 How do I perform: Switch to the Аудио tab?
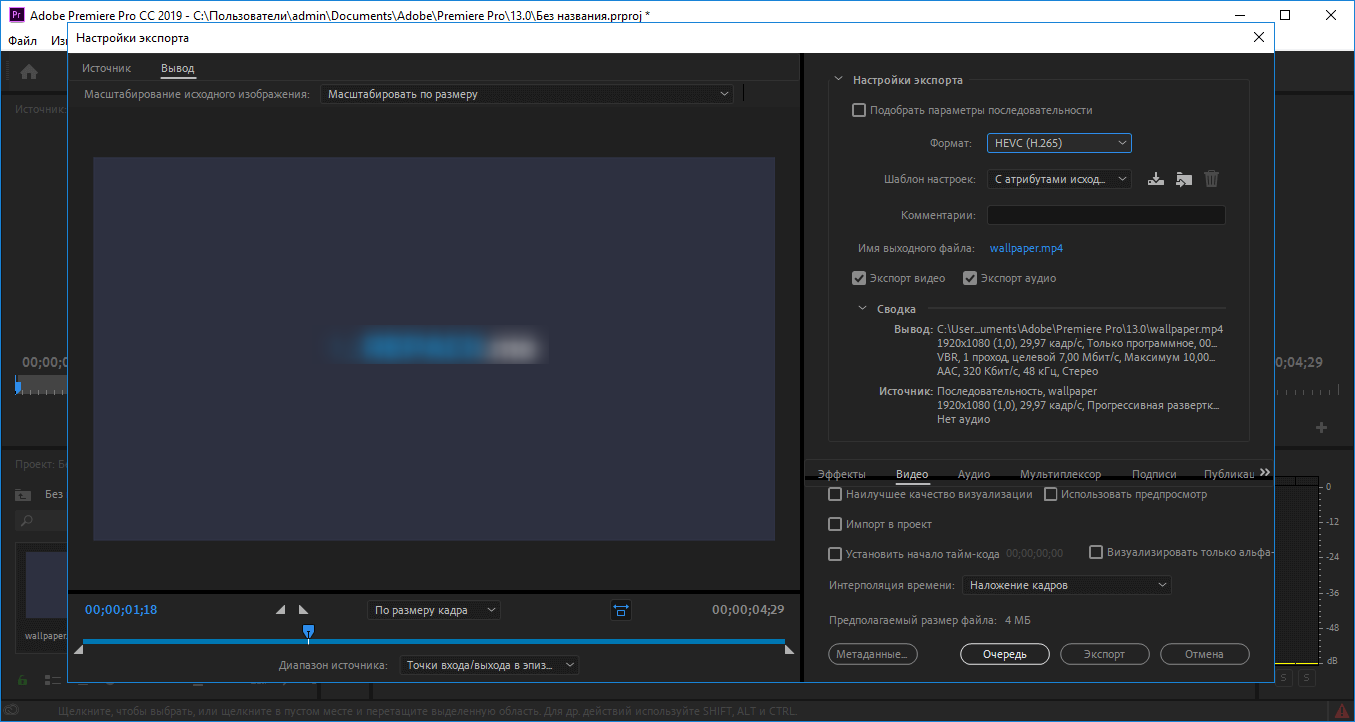pyautogui.click(x=973, y=474)
